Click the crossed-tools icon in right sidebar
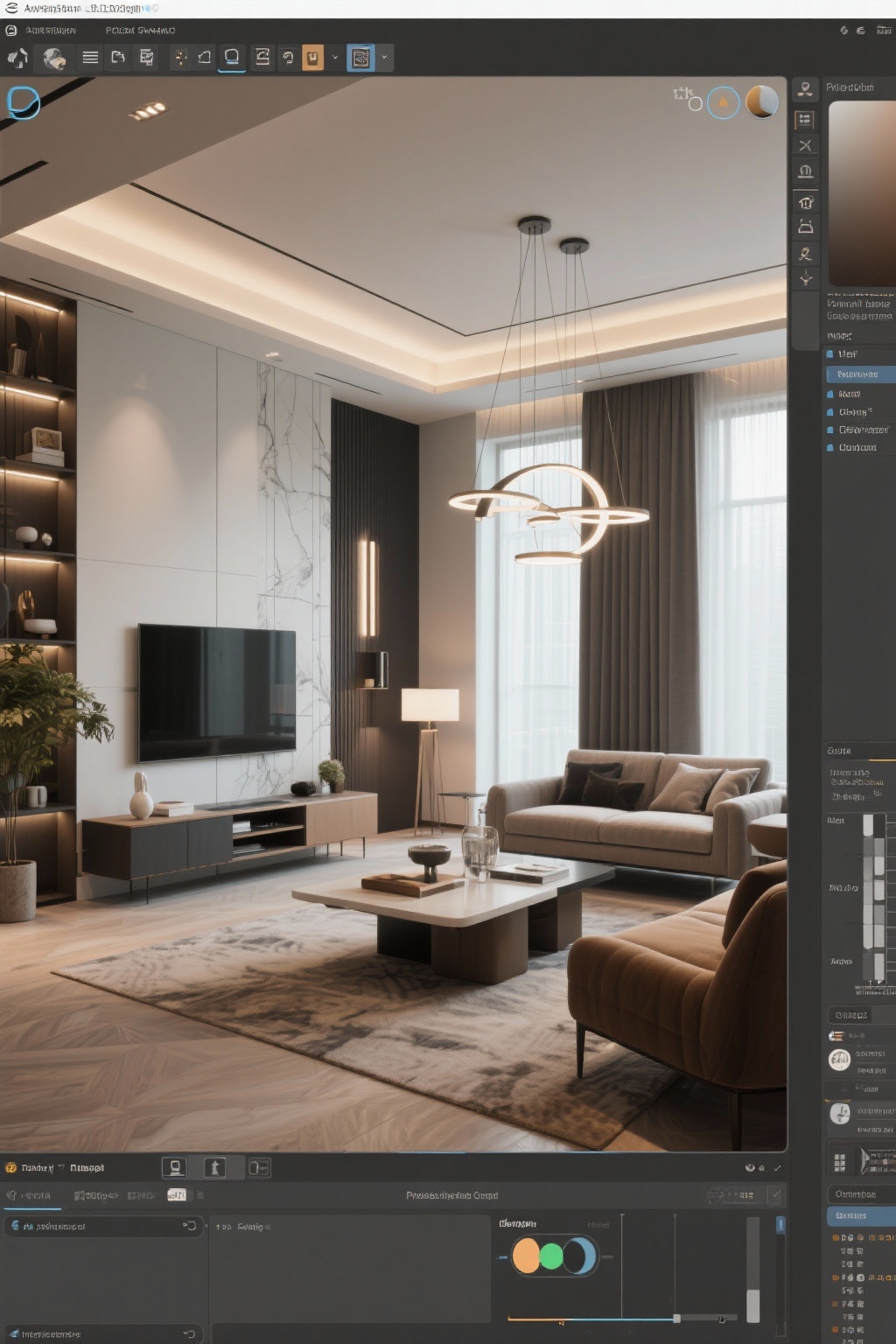The image size is (896, 1344). (x=805, y=145)
